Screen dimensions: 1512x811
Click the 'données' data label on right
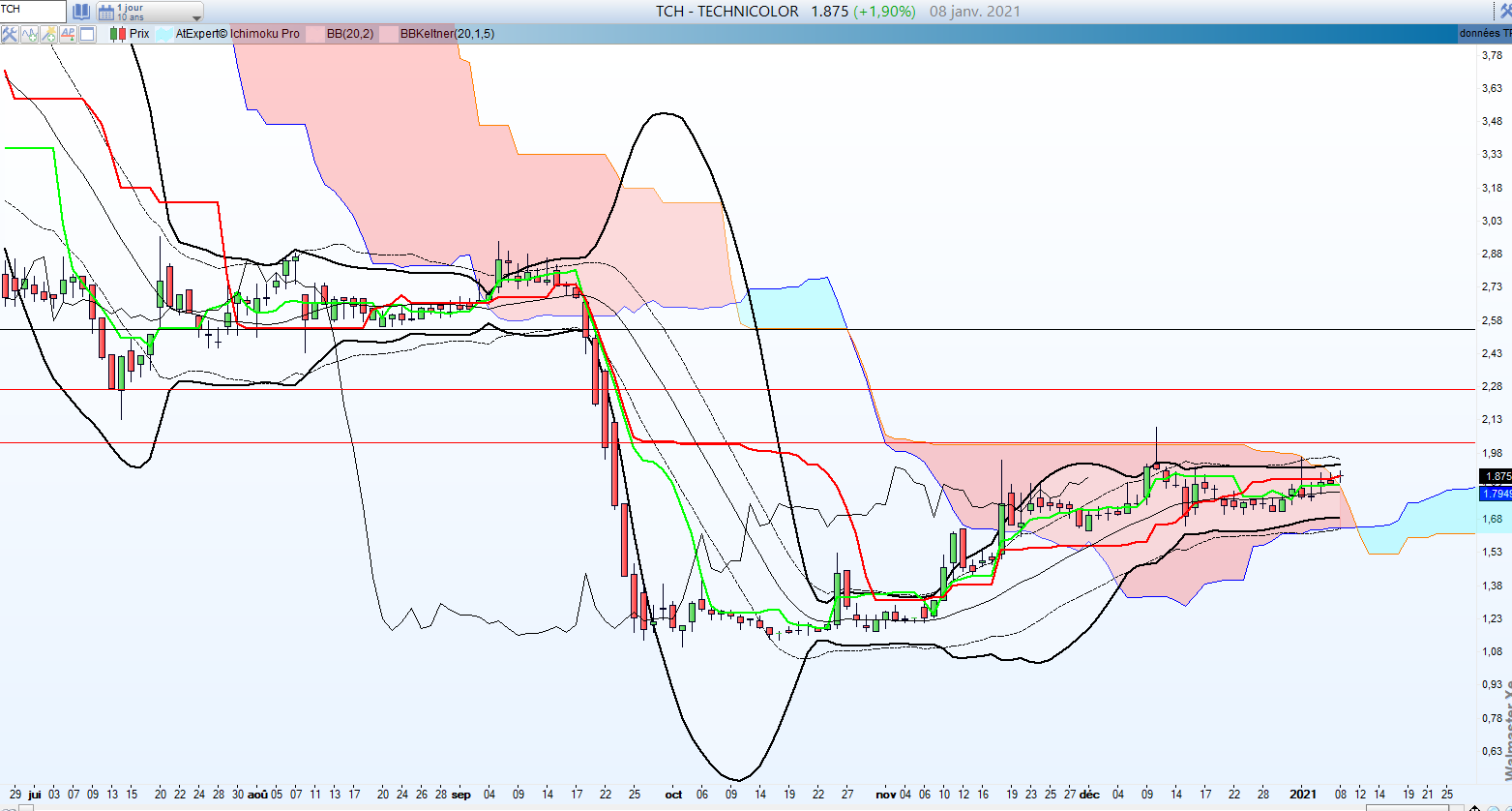click(1486, 34)
